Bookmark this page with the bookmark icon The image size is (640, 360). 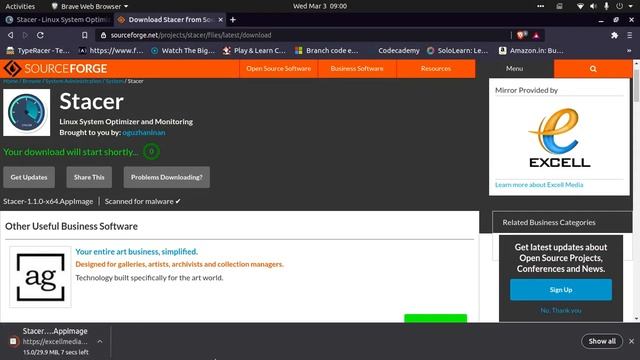[x=84, y=35]
